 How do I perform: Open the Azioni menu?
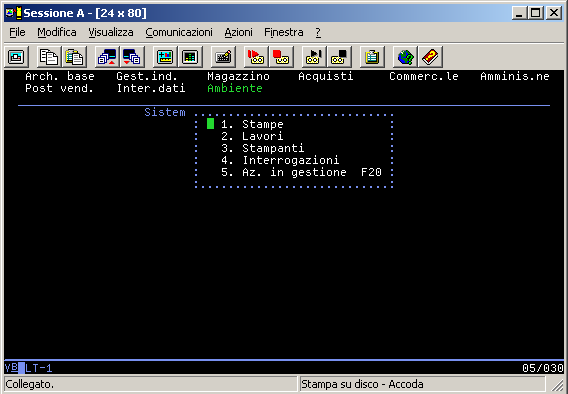click(x=238, y=32)
